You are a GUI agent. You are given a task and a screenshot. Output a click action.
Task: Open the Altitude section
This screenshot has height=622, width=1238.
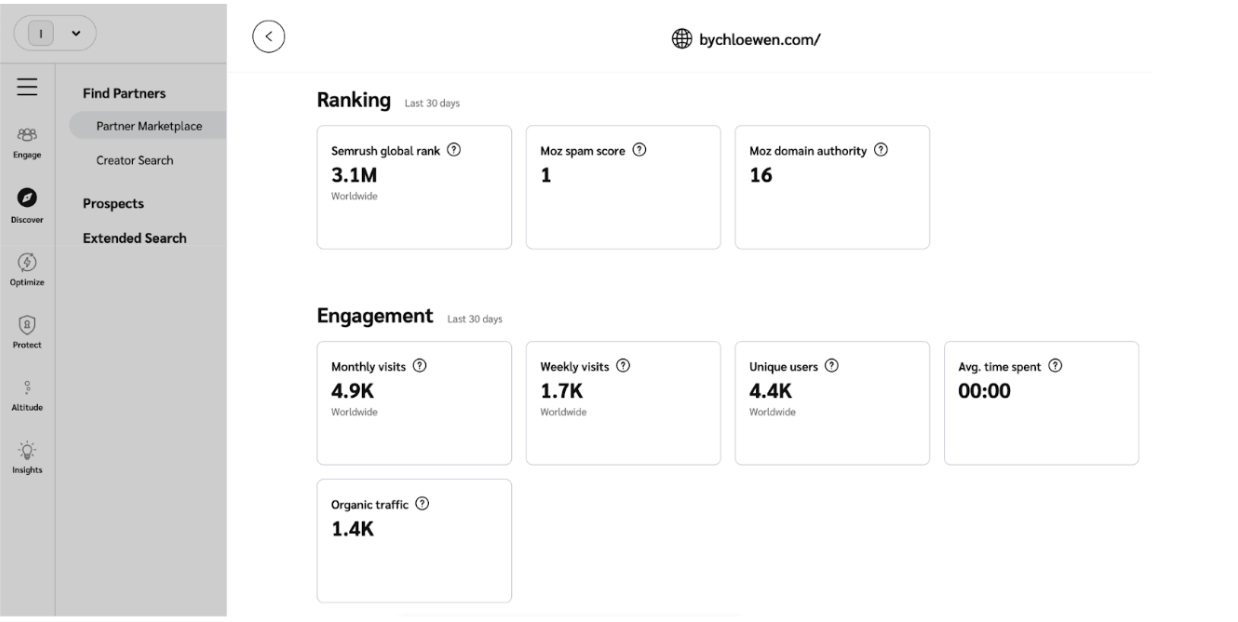pos(28,394)
